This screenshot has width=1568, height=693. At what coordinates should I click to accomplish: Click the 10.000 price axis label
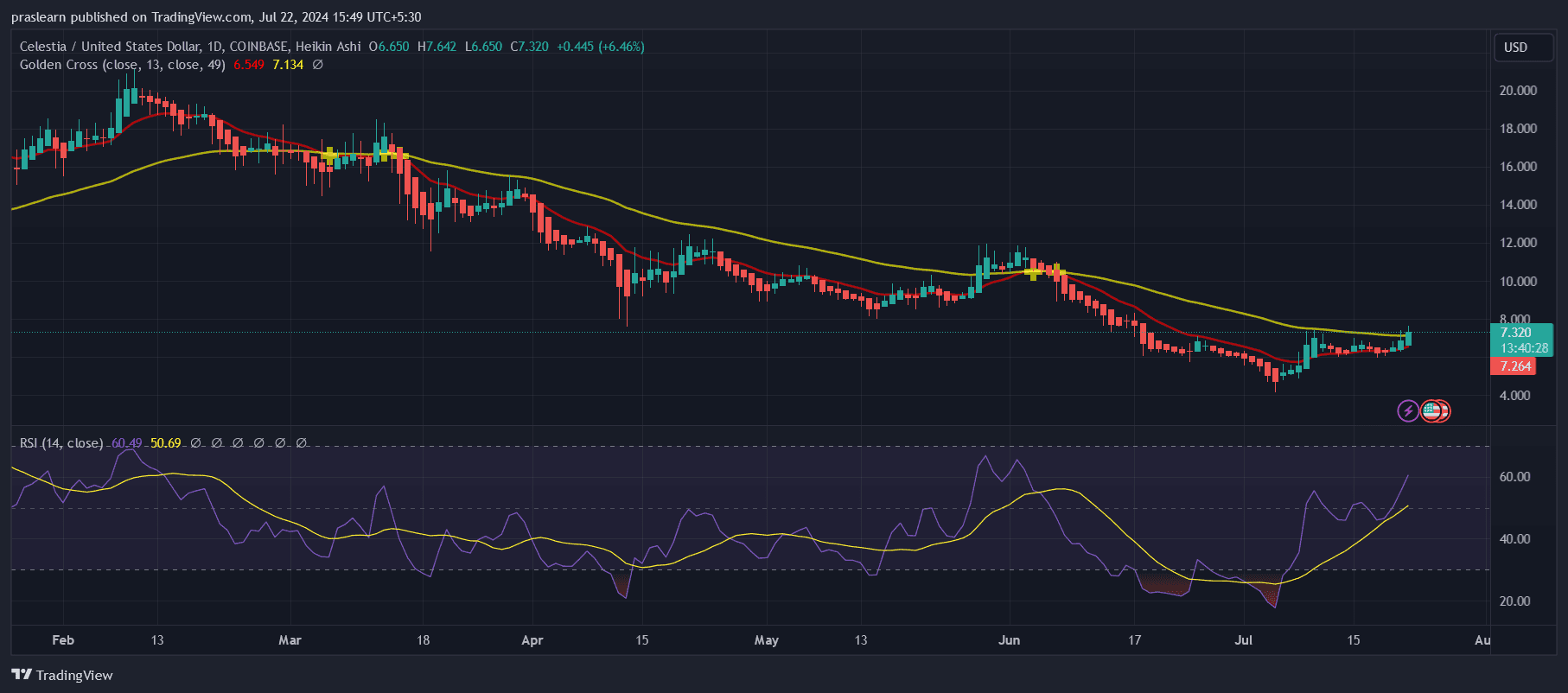pyautogui.click(x=1518, y=282)
